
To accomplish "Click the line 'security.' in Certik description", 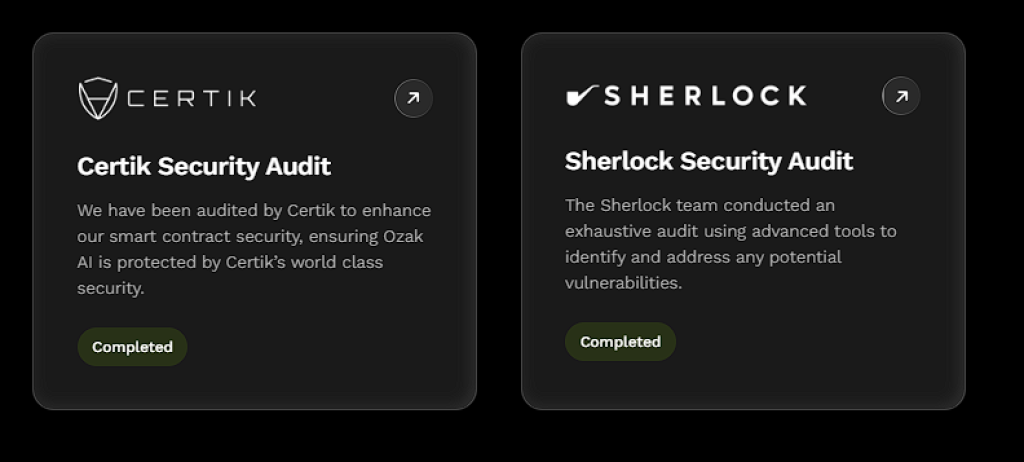I will coord(111,288).
